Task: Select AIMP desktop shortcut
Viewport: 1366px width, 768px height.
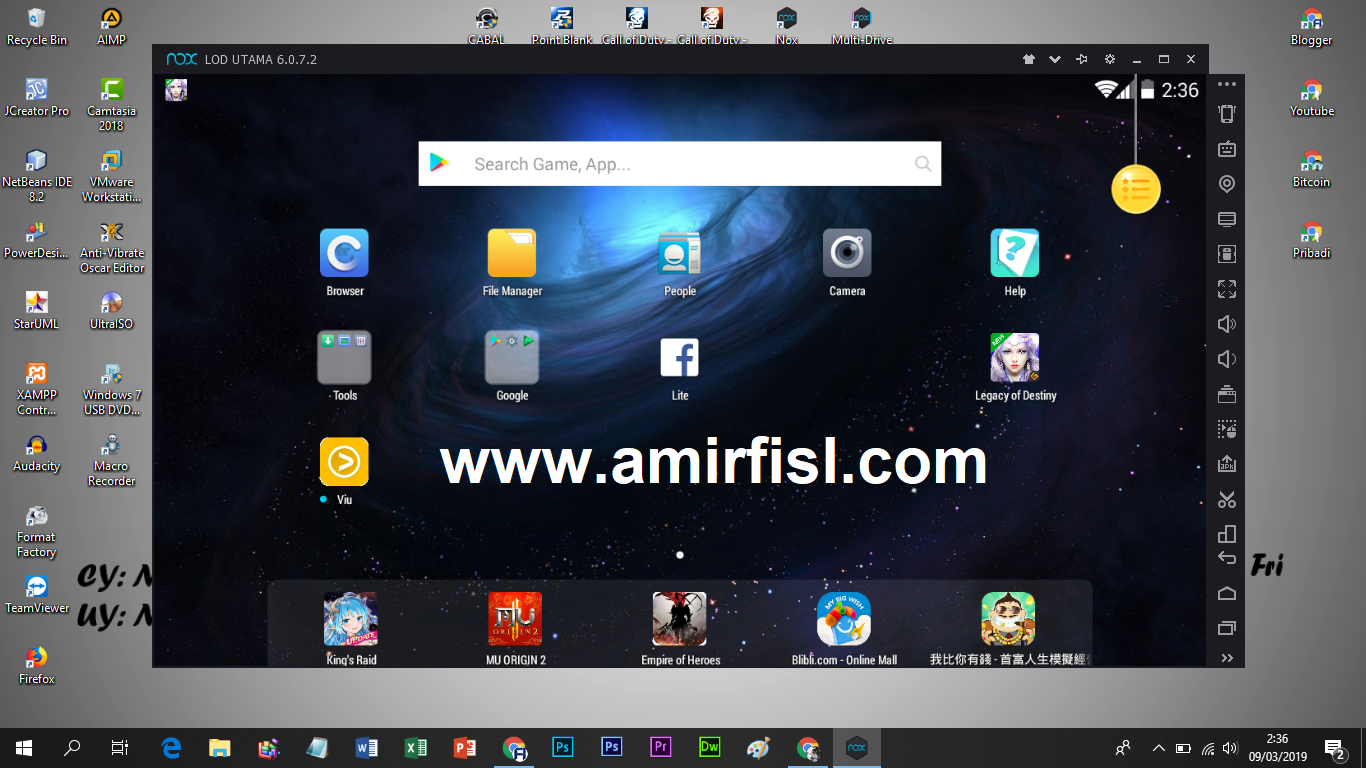Action: point(112,26)
